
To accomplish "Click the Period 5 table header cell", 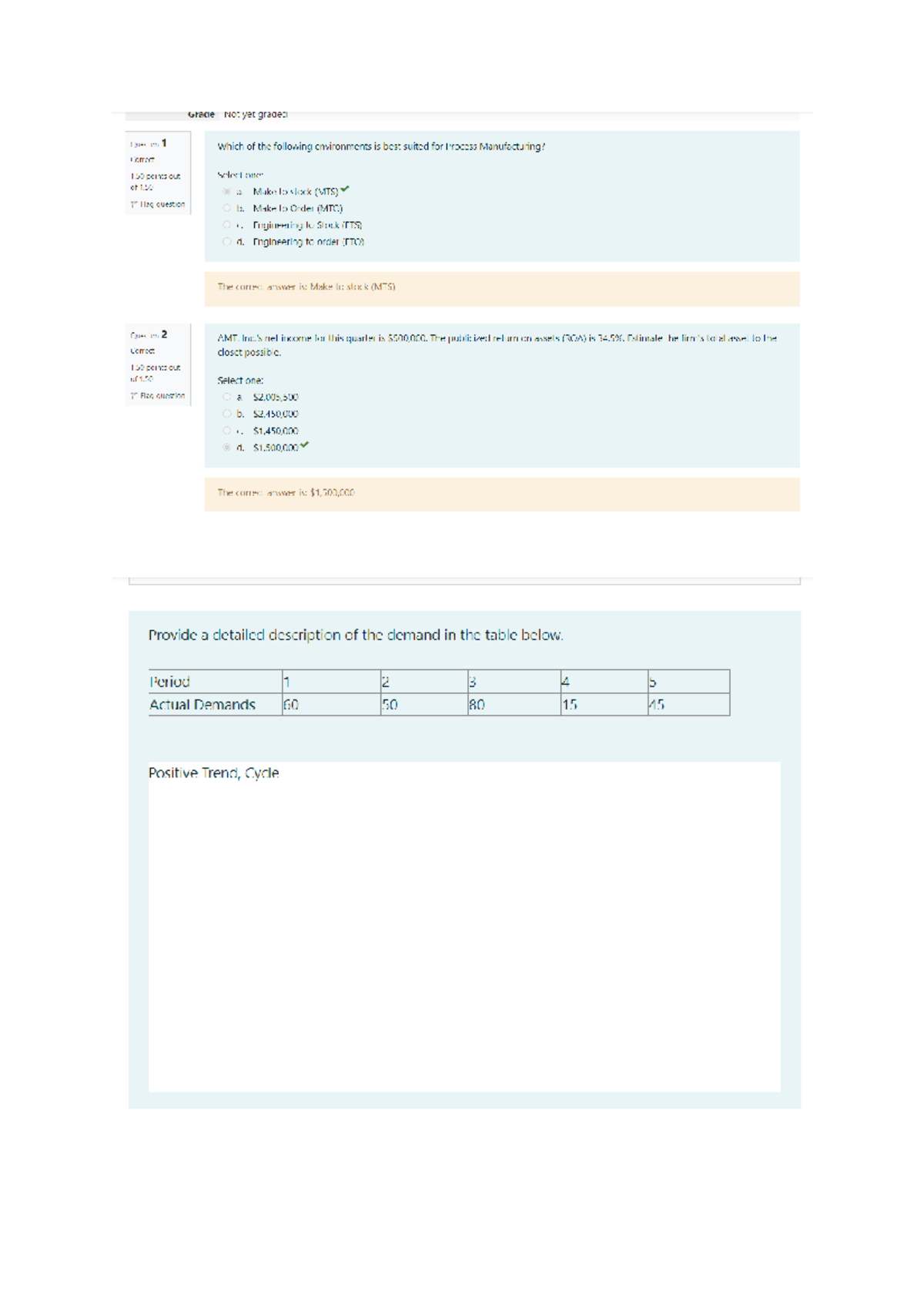I will pyautogui.click(x=688, y=682).
